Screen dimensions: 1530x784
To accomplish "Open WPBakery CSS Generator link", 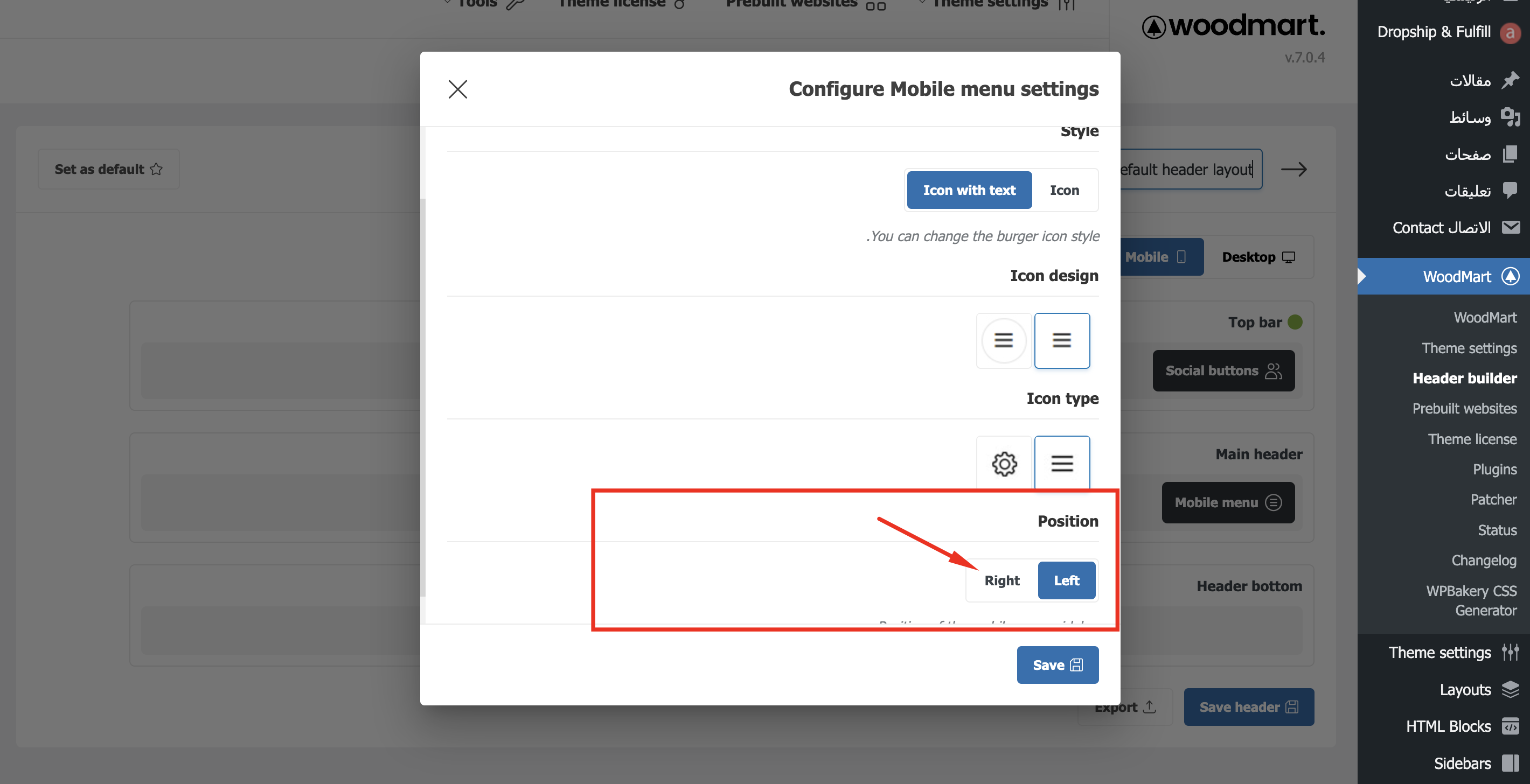I will click(x=1471, y=600).
